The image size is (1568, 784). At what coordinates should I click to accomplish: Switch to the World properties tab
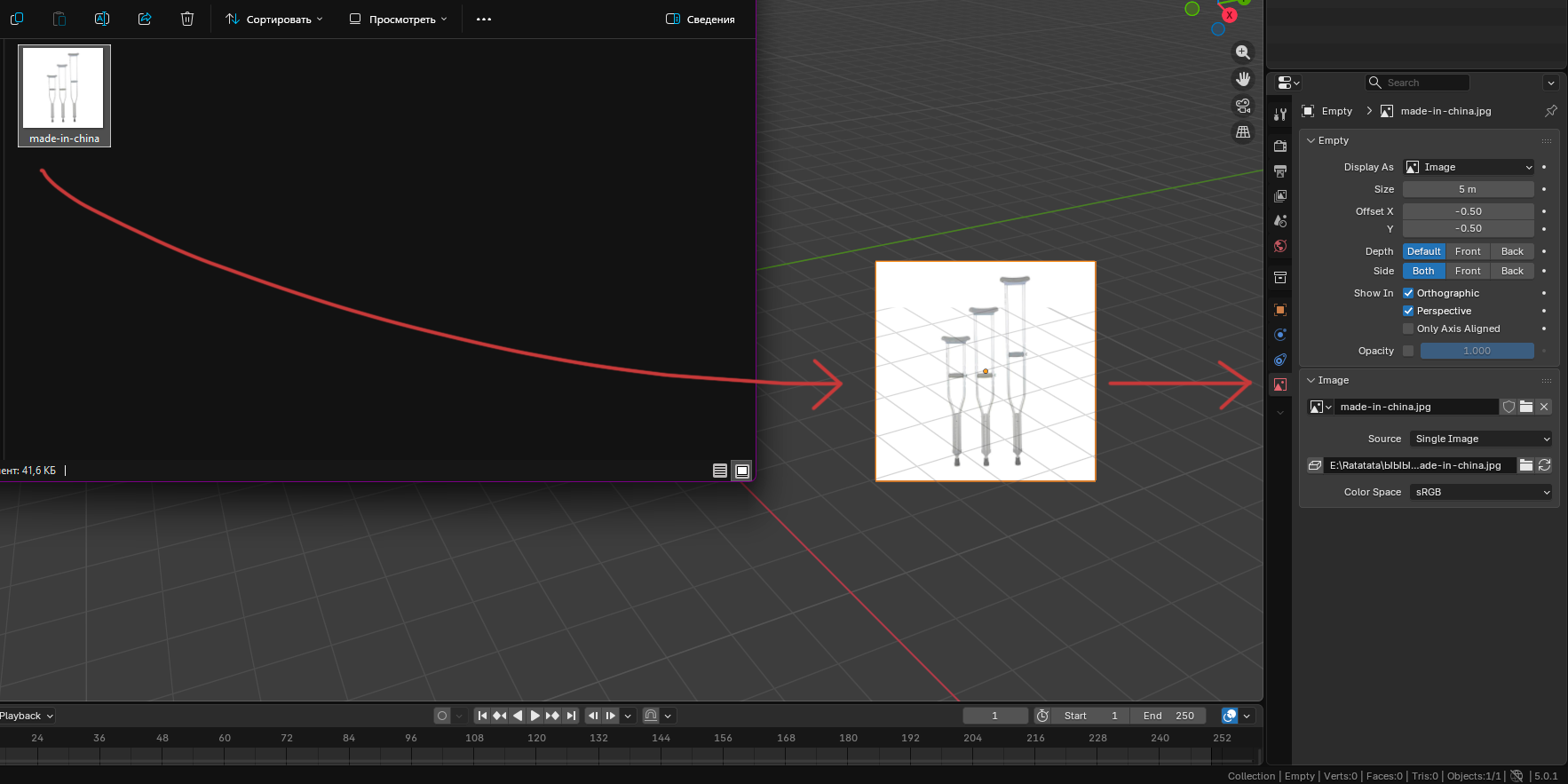1279,246
